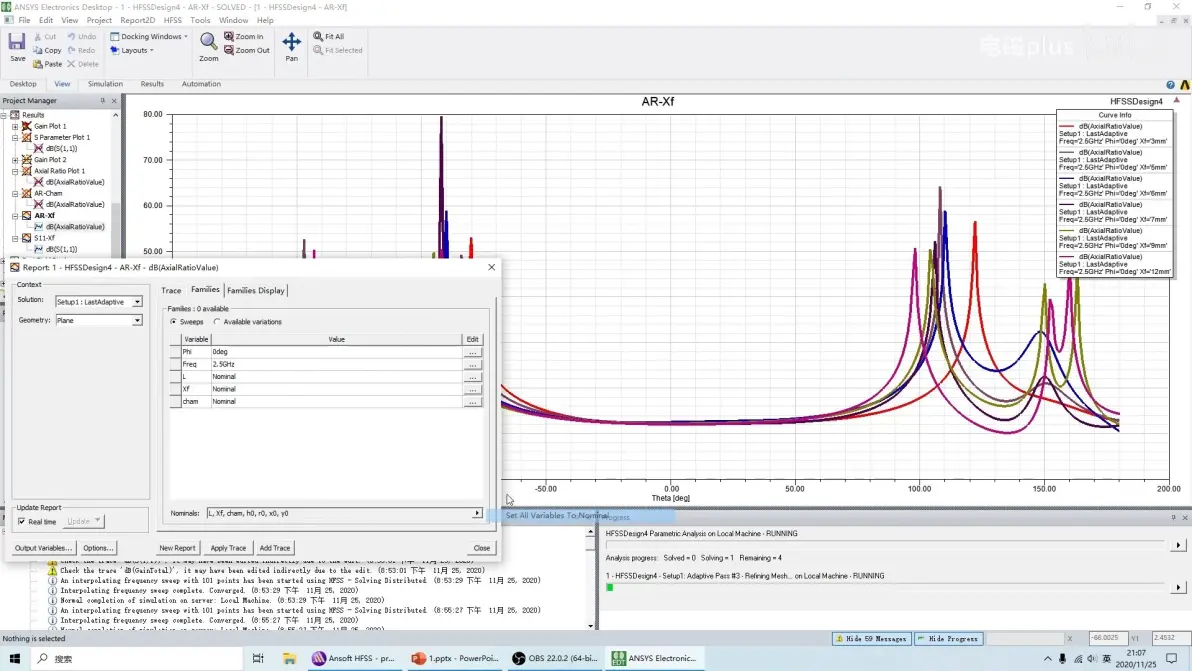Click Hide Progress button

pos(948,639)
